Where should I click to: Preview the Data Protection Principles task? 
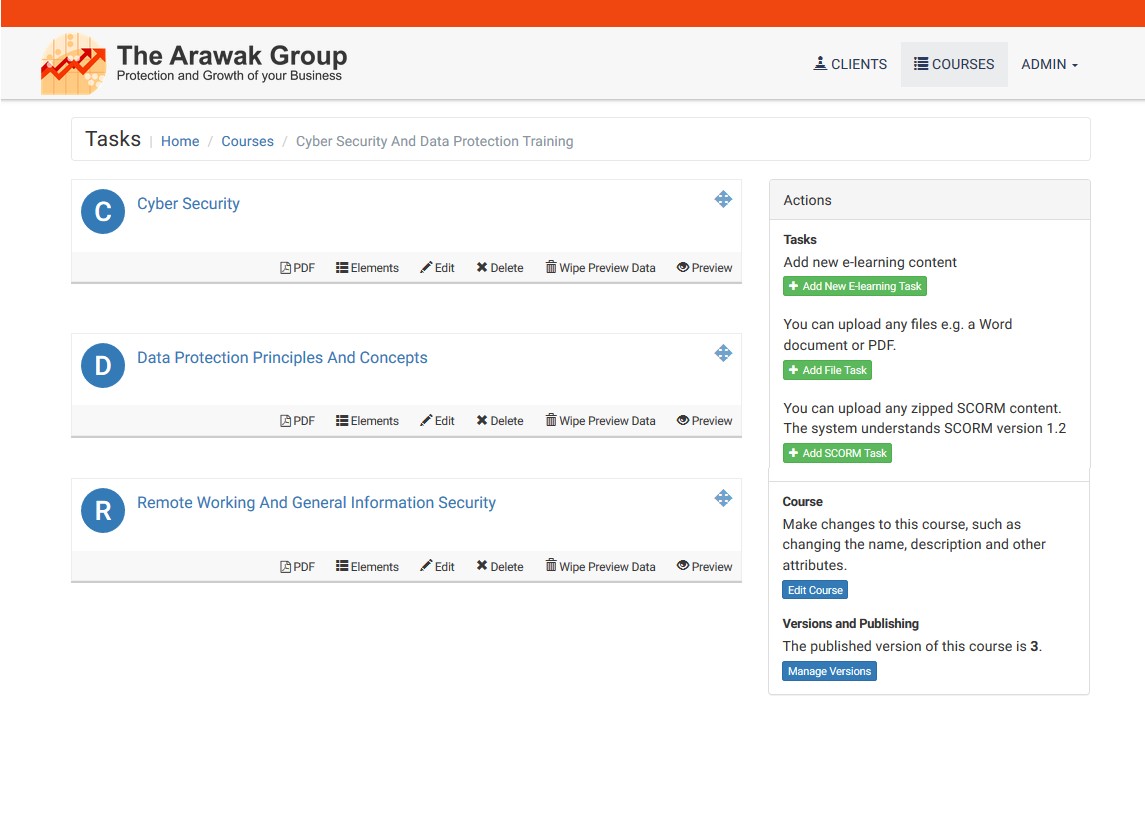[705, 421]
